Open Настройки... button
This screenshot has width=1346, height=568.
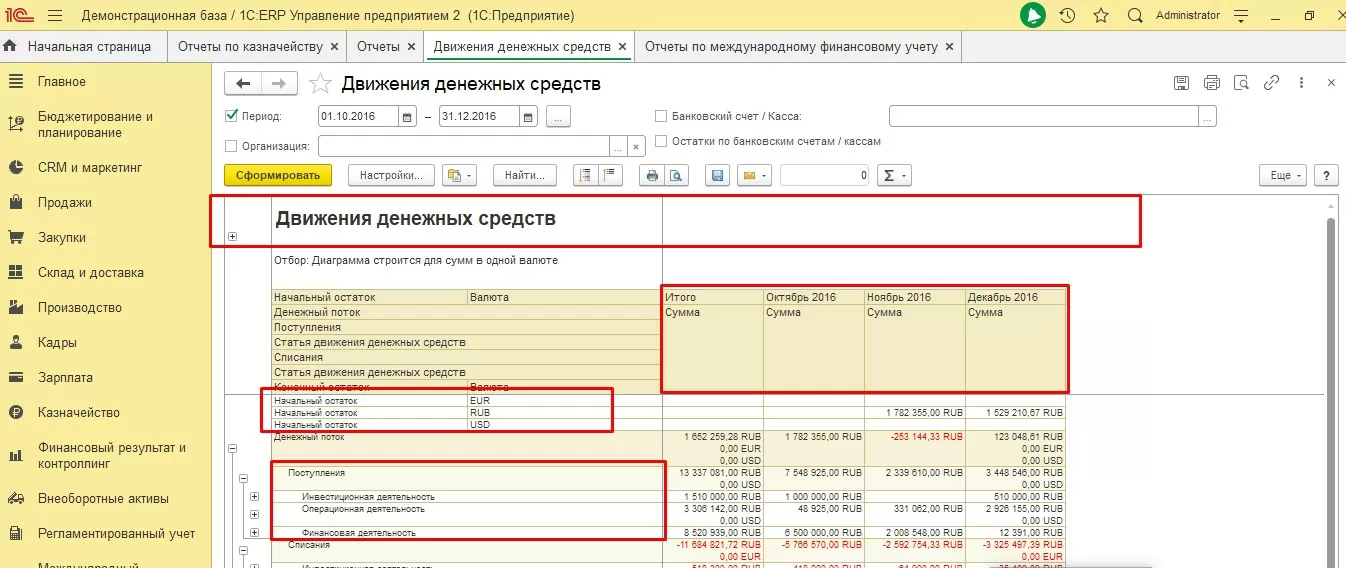(x=391, y=175)
